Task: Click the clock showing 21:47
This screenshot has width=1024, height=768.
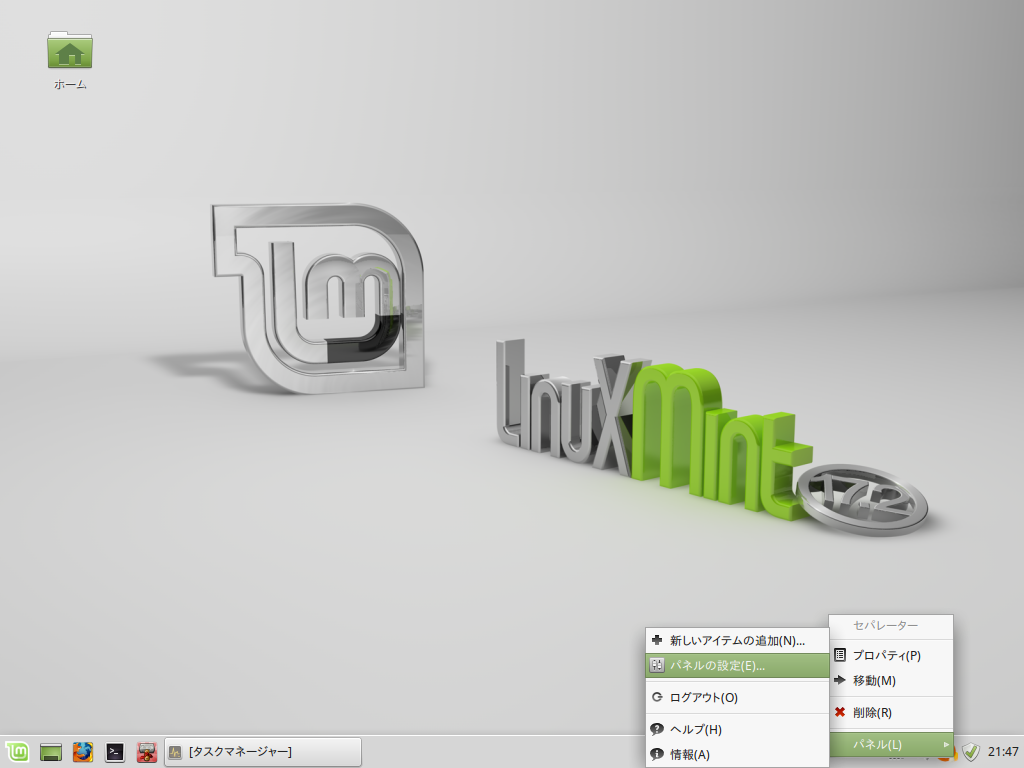Action: [x=1002, y=751]
